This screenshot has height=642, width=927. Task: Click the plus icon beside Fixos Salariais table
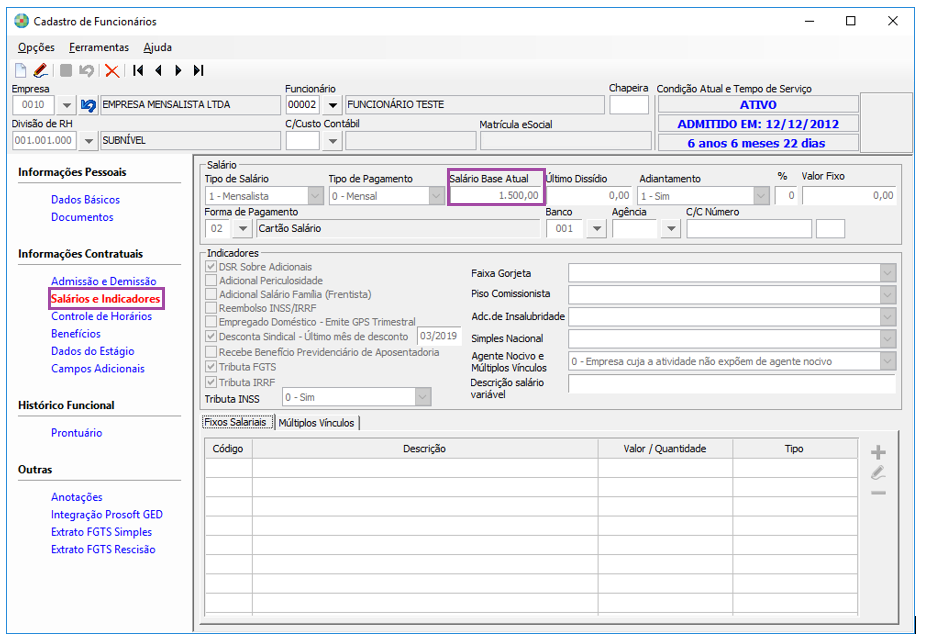pyautogui.click(x=878, y=452)
